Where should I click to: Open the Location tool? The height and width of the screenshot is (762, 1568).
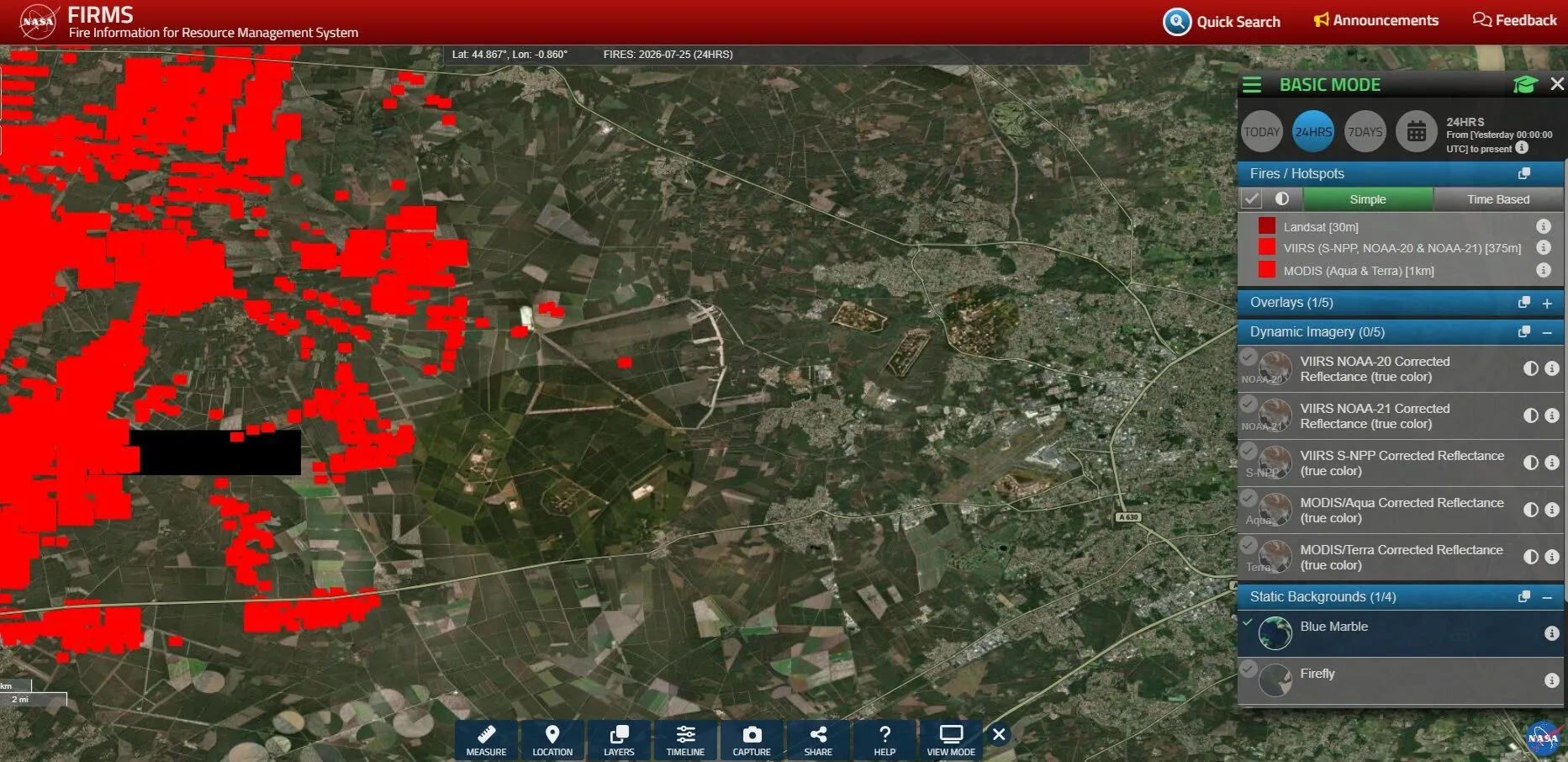[552, 741]
